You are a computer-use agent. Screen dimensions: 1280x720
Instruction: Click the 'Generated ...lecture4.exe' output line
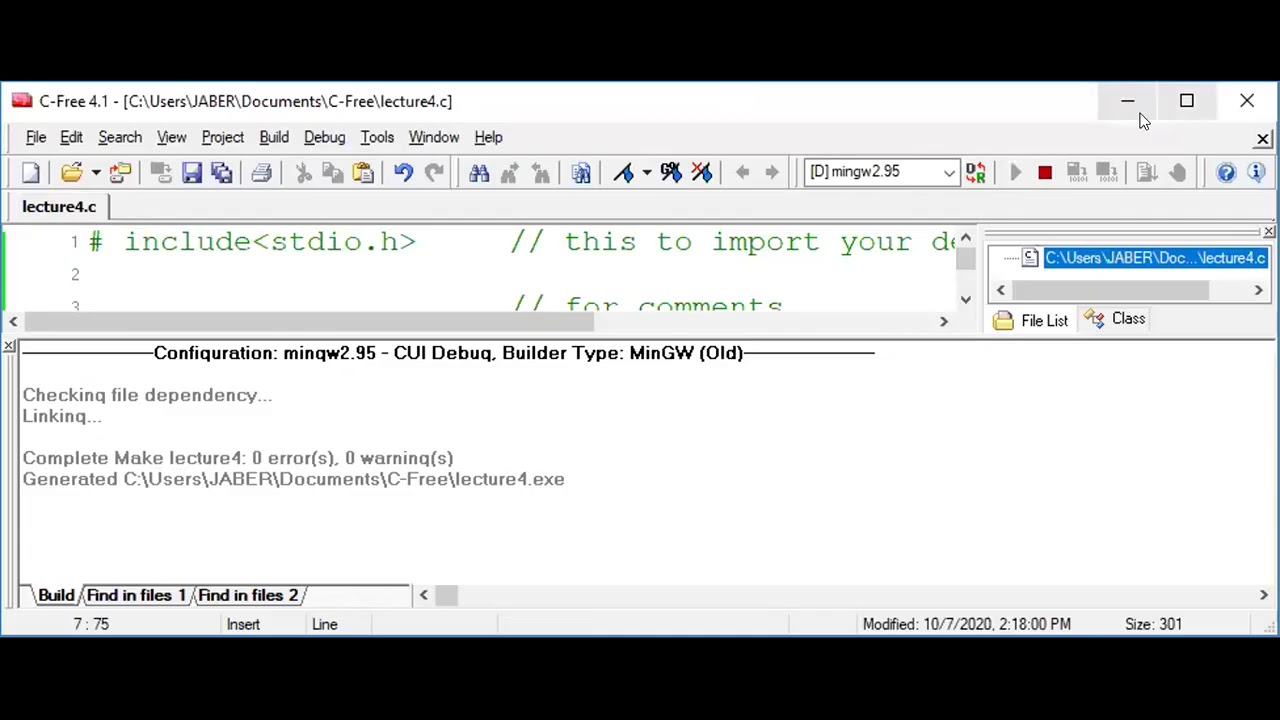pos(293,479)
